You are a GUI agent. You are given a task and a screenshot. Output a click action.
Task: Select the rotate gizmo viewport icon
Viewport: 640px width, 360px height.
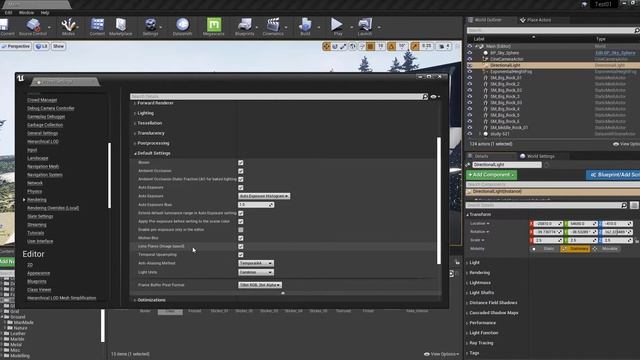[x=335, y=47]
